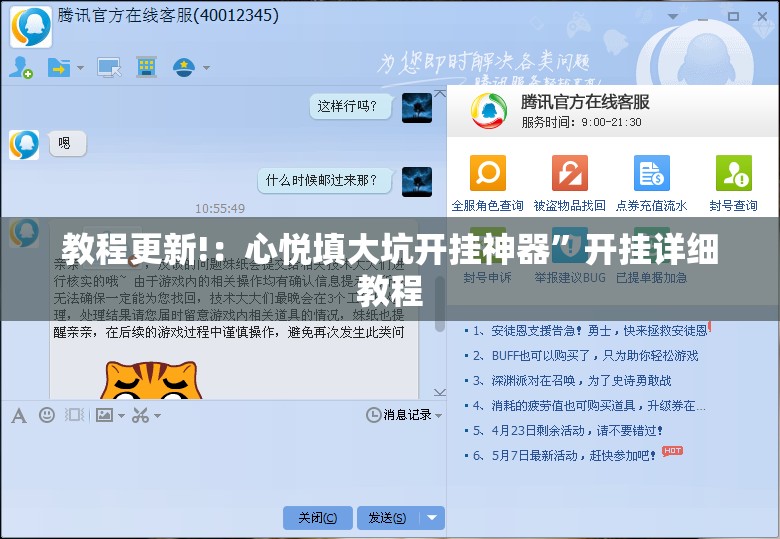
Task: Click the tiger sticker in the chat
Action: (151, 380)
